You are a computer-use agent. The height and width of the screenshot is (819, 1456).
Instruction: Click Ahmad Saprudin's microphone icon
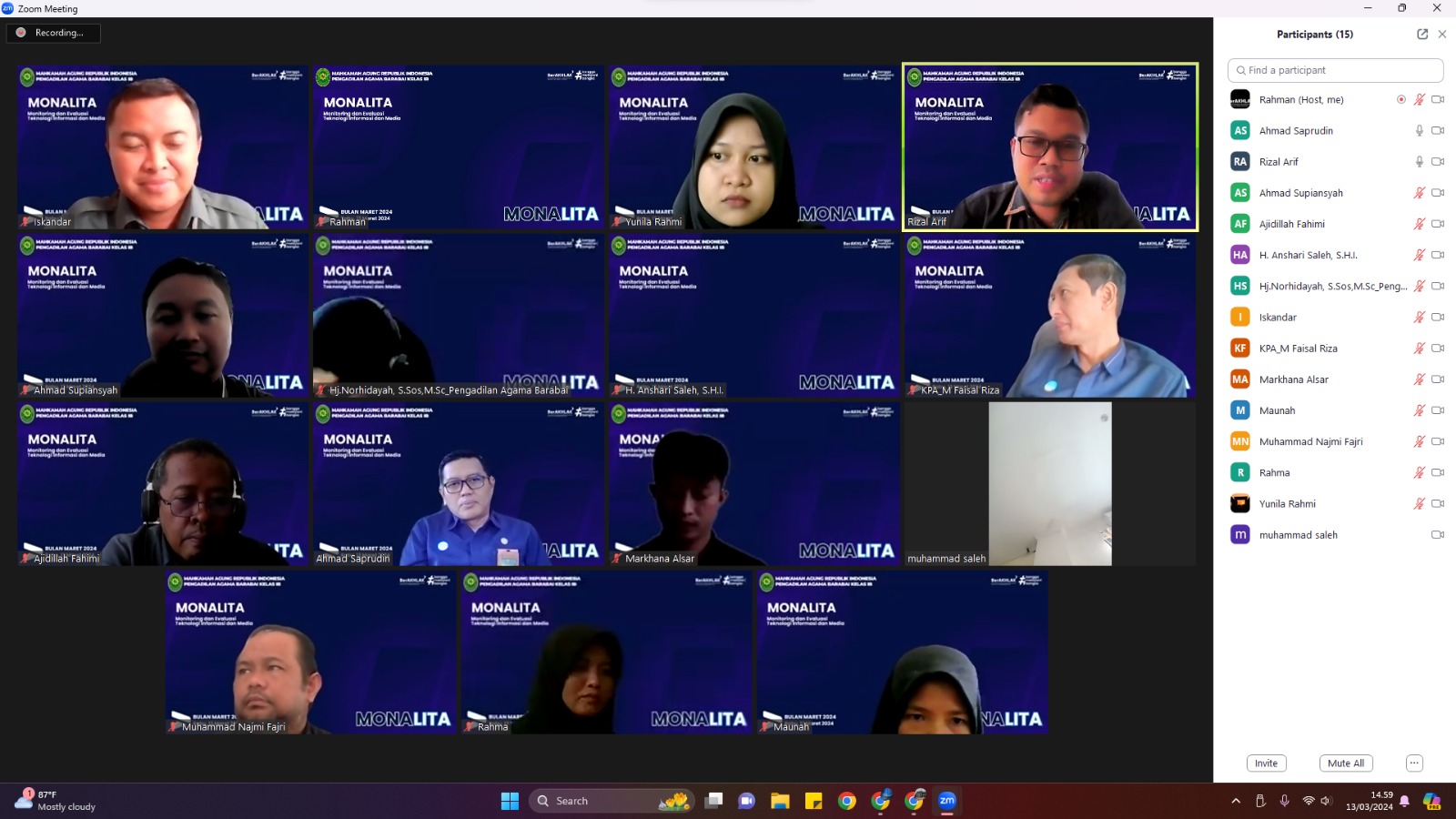coord(1419,131)
